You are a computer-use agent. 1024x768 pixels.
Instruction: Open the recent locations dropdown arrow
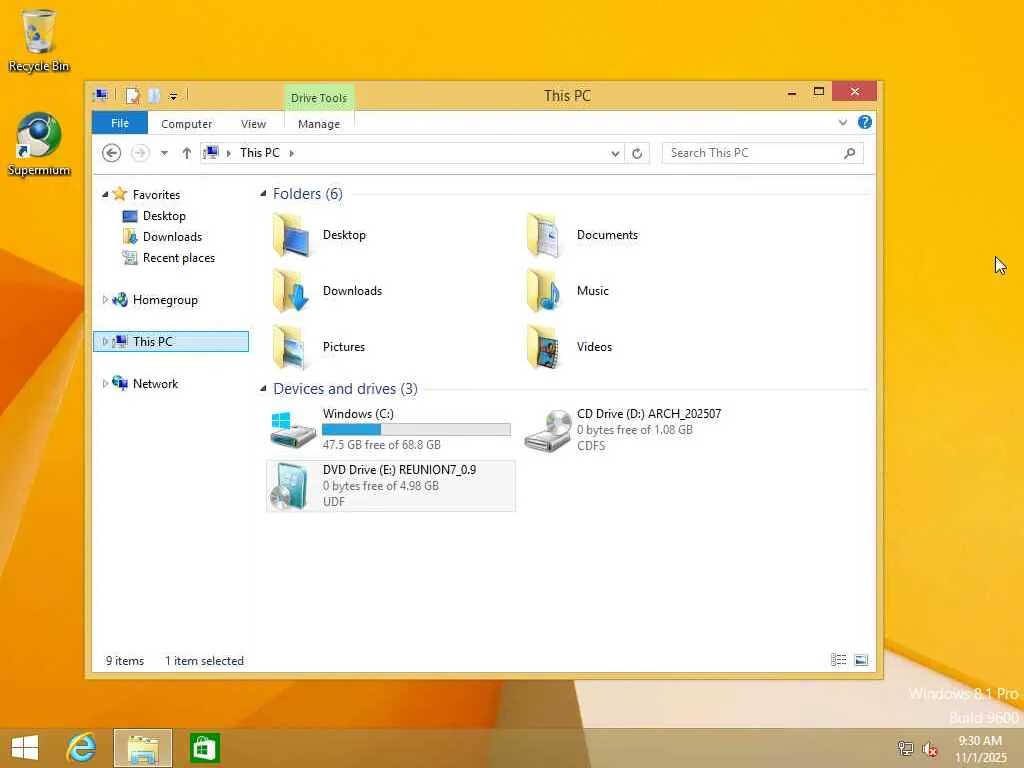[x=164, y=153]
